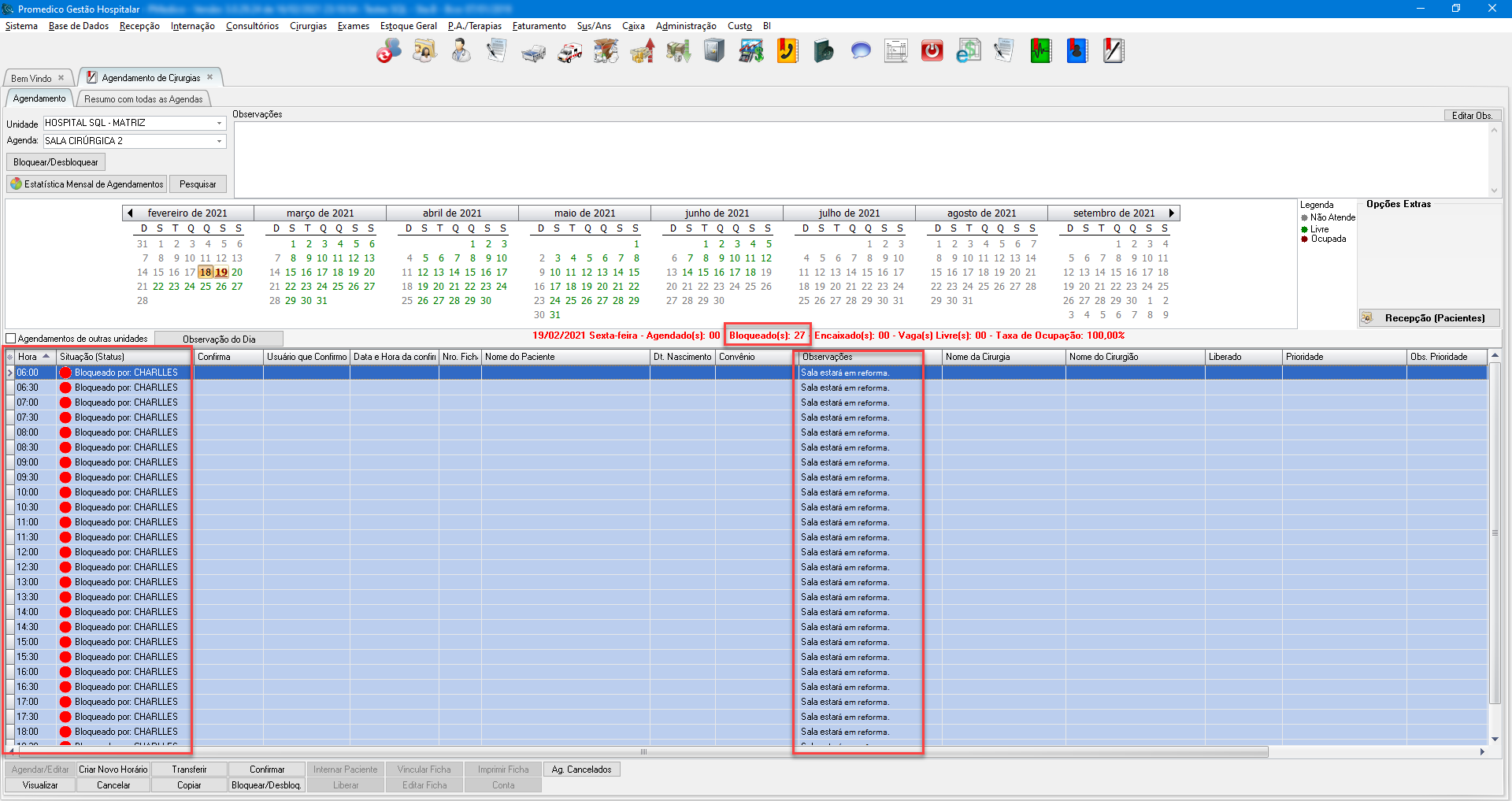Open the yellow phone book icon
Image resolution: width=1512 pixels, height=801 pixels.
pos(787,51)
